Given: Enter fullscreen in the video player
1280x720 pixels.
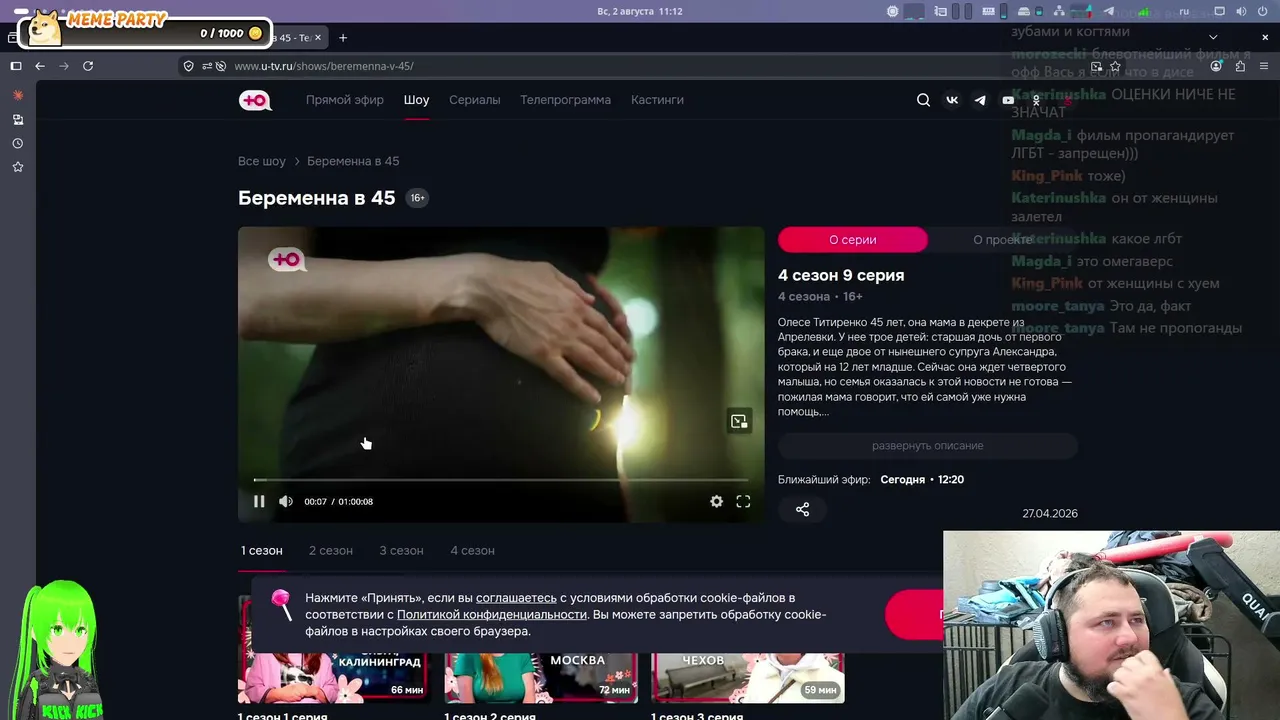Looking at the screenshot, I should (743, 502).
